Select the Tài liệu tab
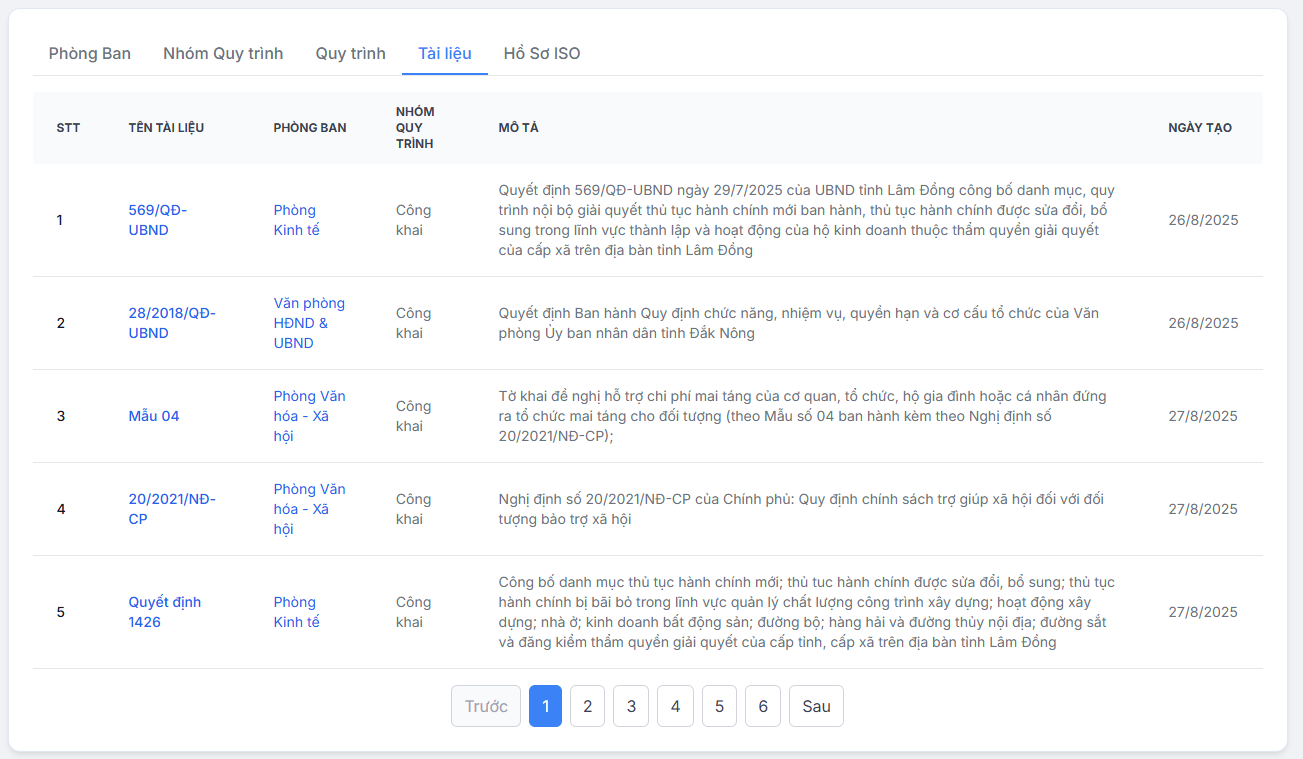 (445, 53)
